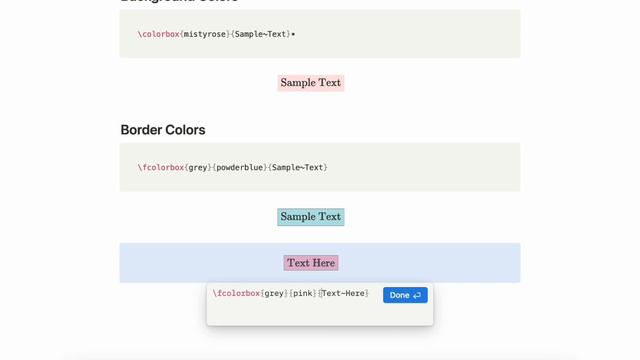Click the powderblue 'Sample Text' rendered equation

point(311,217)
